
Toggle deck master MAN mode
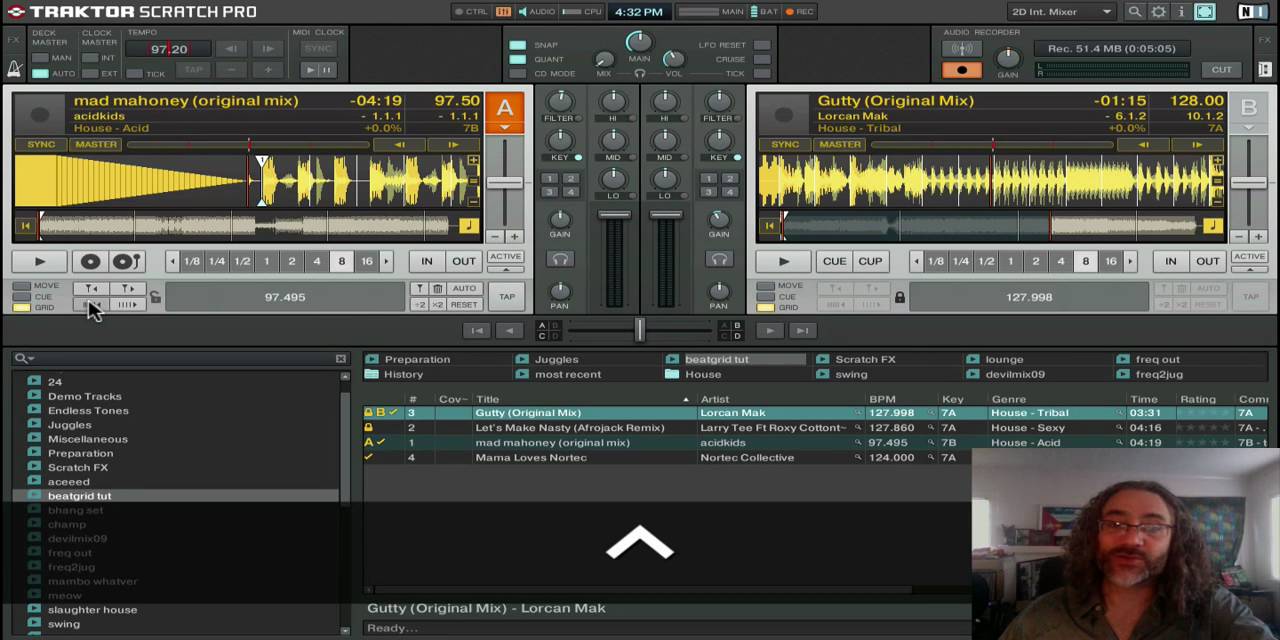(40, 58)
